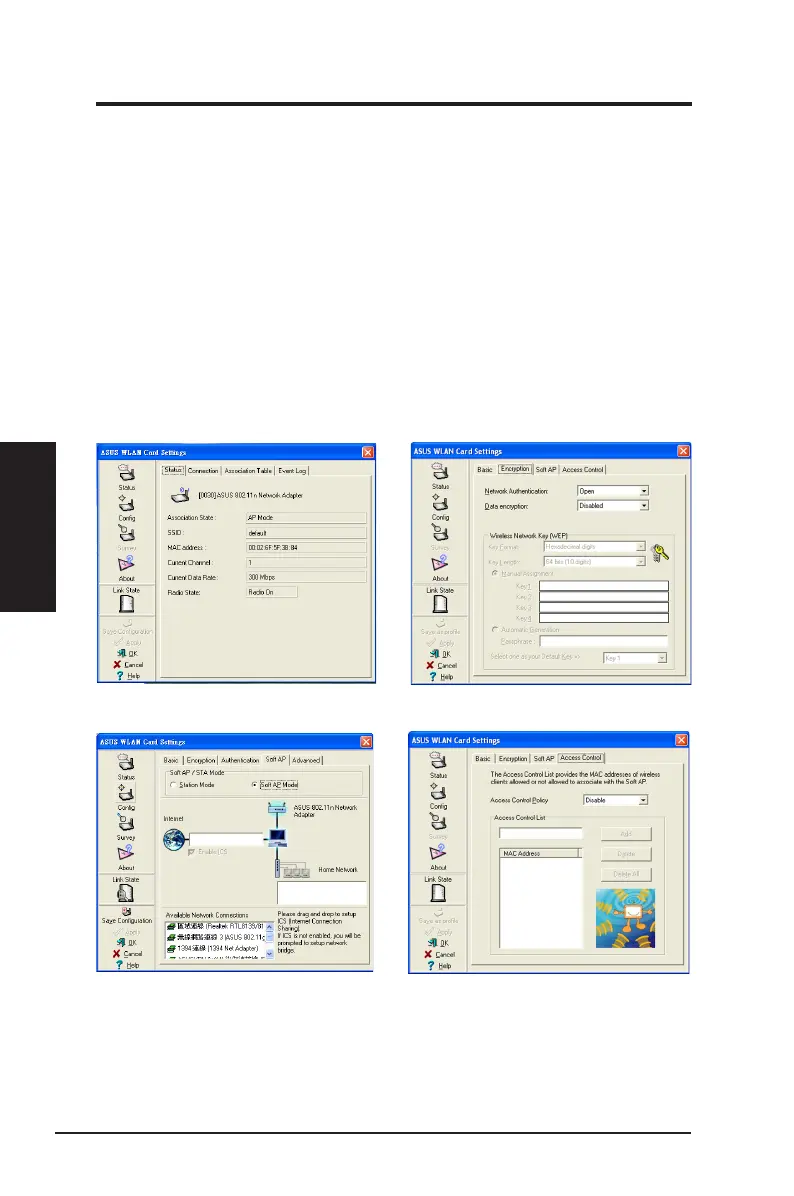
Task: Click the Delete button in Access Control List
Action: click(626, 854)
